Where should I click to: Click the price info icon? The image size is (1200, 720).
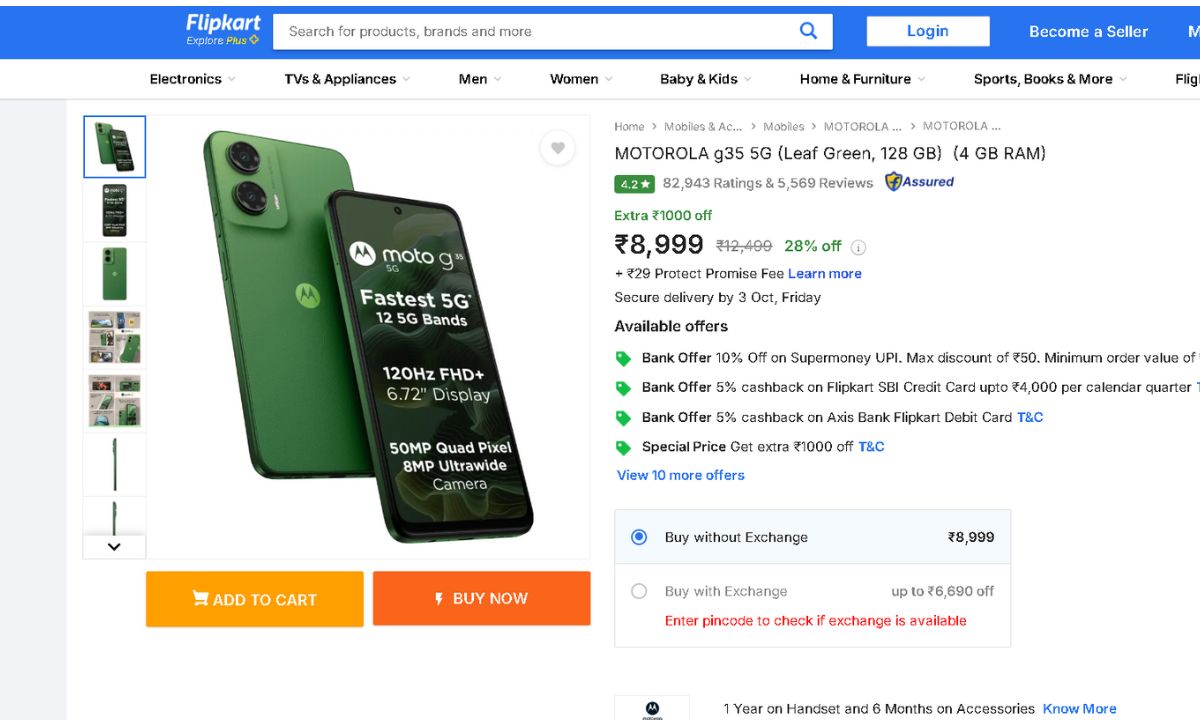click(858, 247)
